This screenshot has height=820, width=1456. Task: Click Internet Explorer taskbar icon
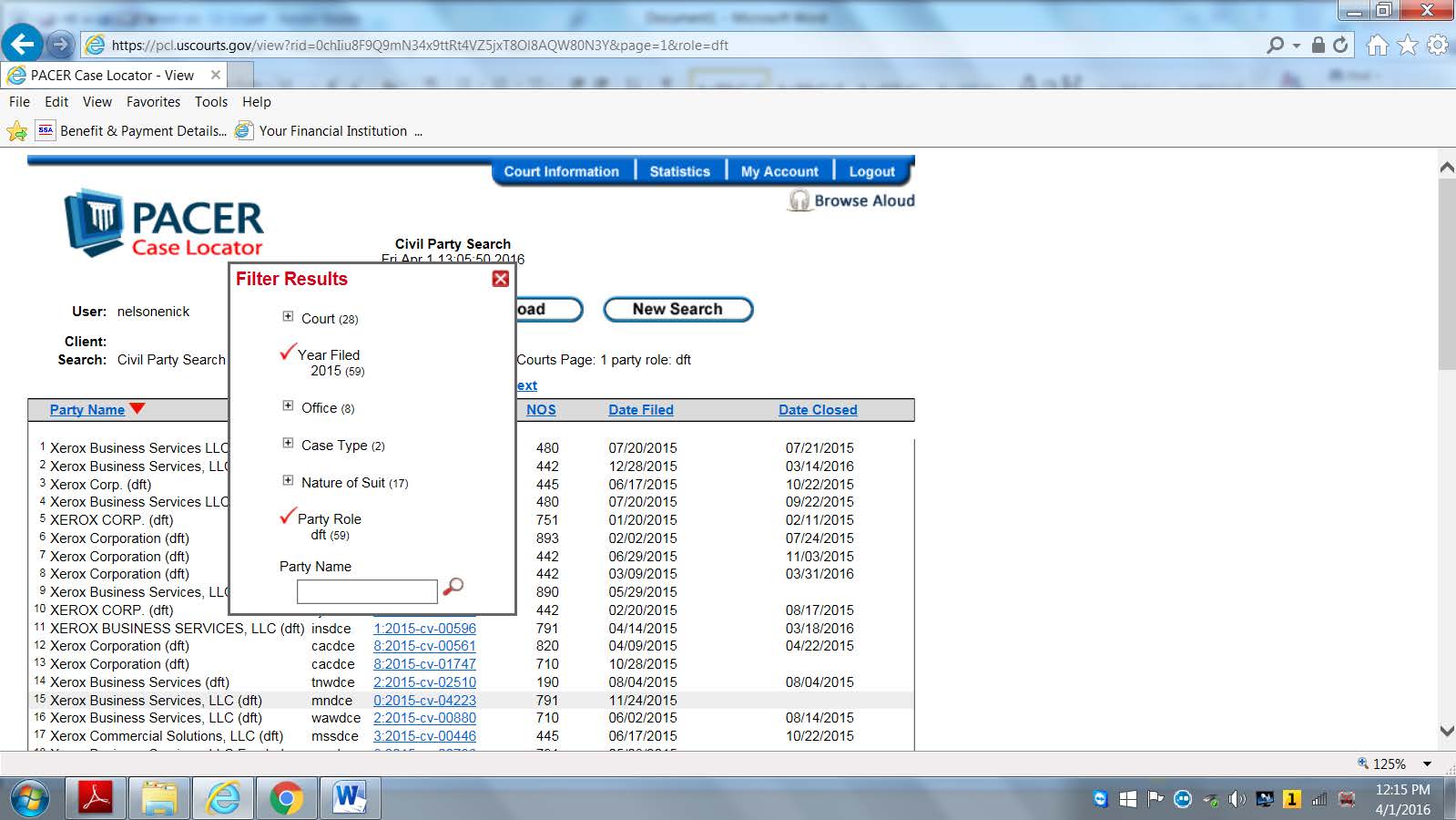222,799
